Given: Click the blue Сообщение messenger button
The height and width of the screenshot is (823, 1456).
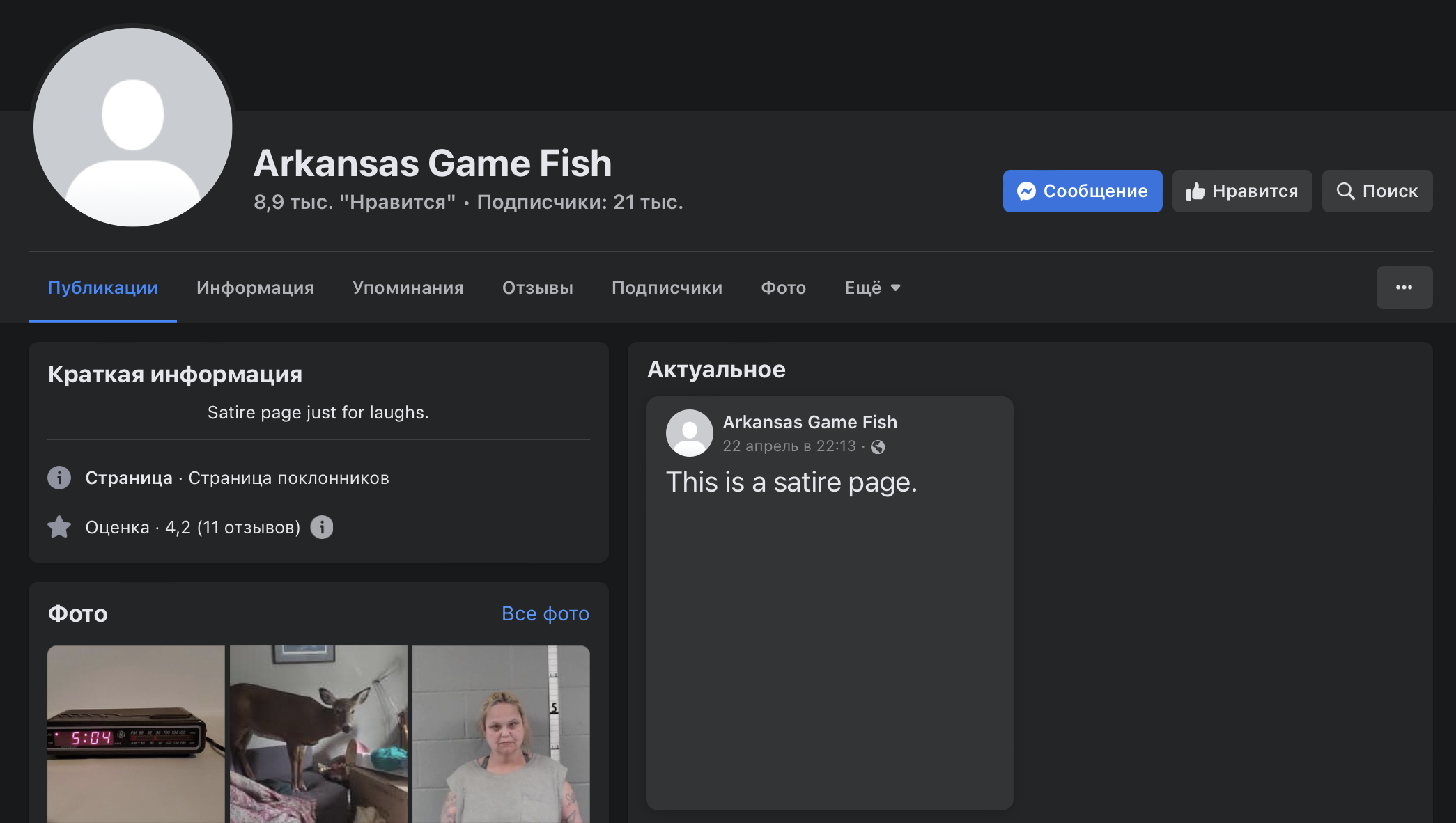Looking at the screenshot, I should (x=1083, y=191).
